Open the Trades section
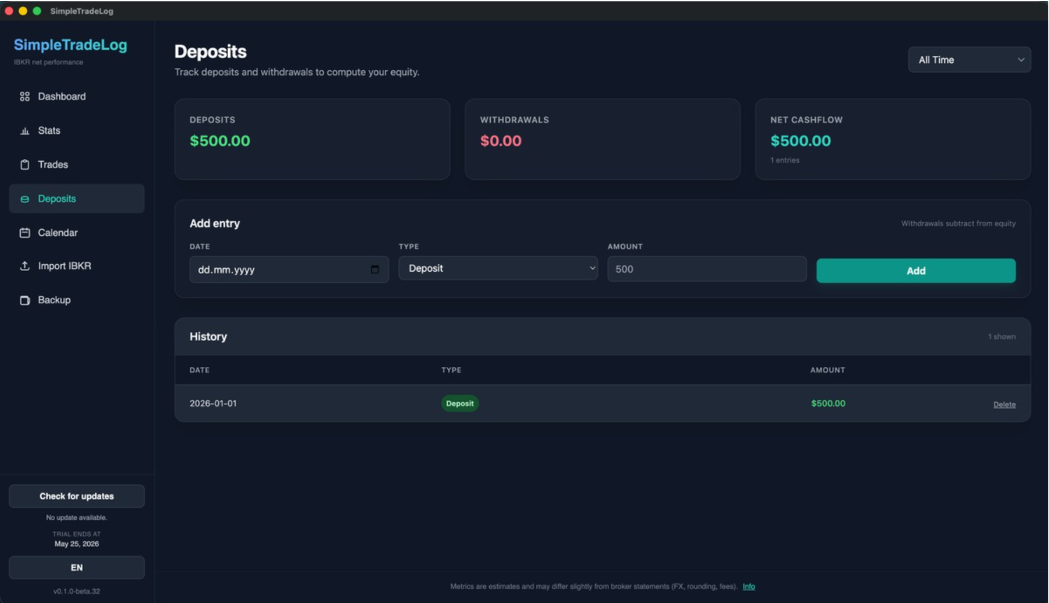1049x603 pixels. pos(77,165)
